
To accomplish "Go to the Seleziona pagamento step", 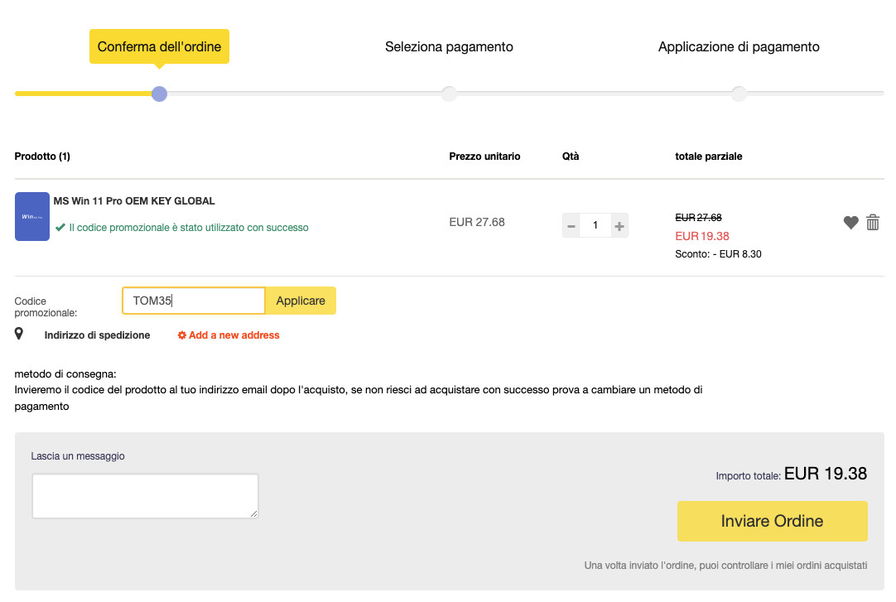I will [449, 47].
